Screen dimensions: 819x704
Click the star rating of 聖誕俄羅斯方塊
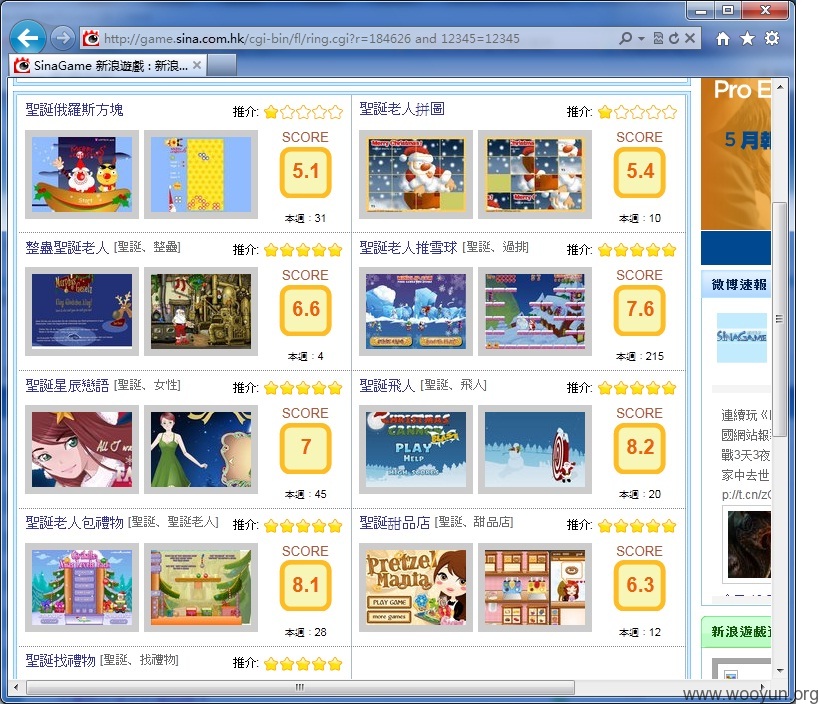(303, 112)
